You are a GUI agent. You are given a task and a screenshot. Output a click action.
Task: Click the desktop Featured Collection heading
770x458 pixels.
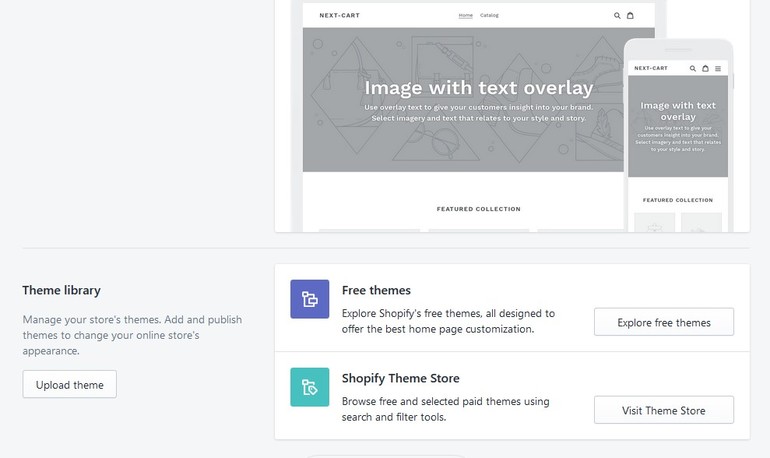pos(478,209)
